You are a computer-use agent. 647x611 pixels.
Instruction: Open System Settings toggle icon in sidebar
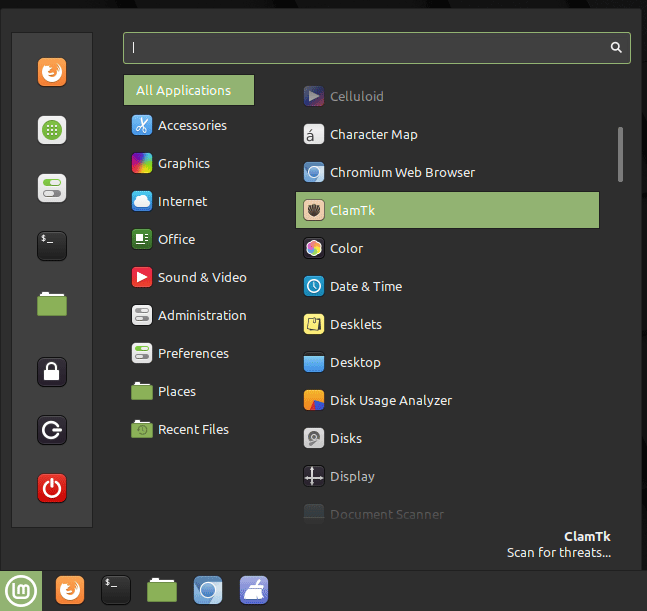tap(52, 188)
